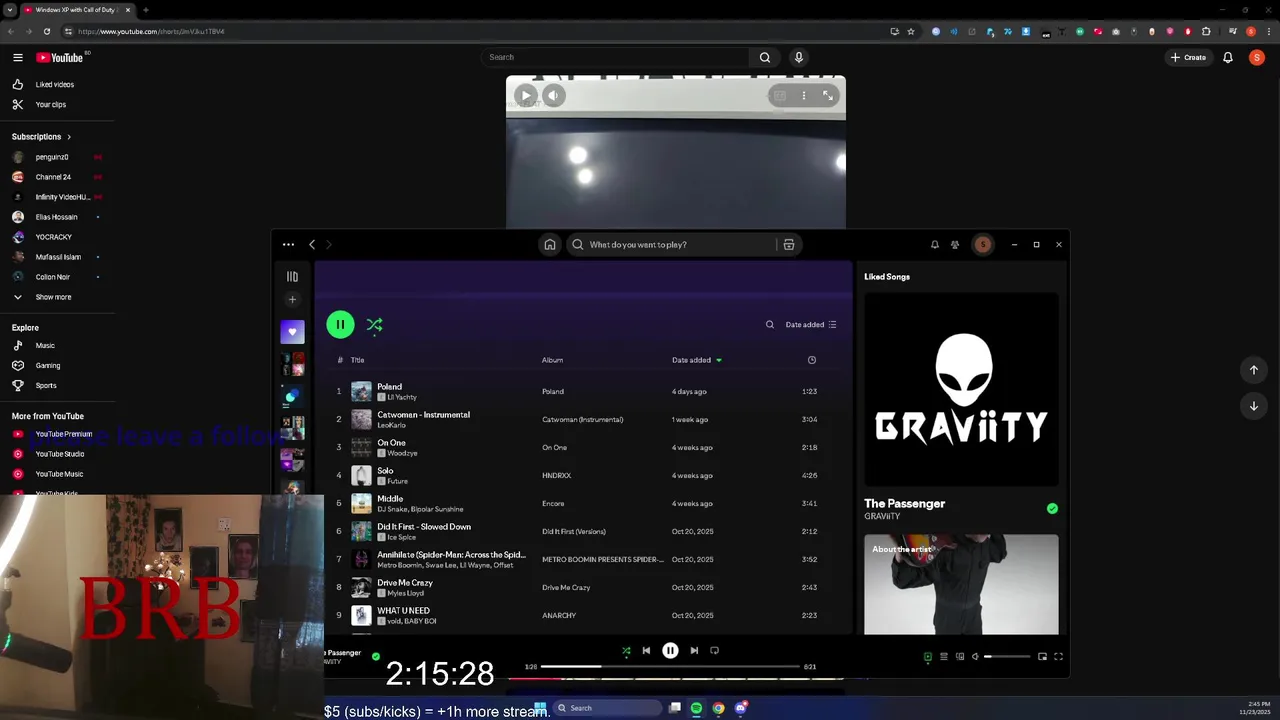Mute the YouTube Shorts video
This screenshot has height=720, width=1280.
point(554,95)
